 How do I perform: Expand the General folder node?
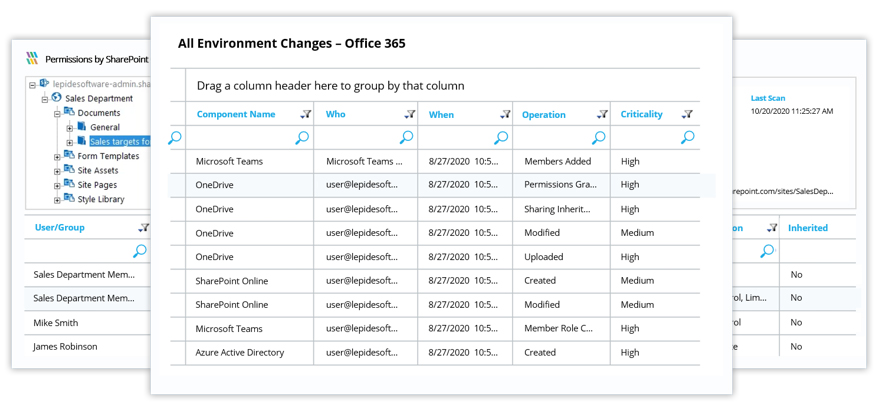69,128
